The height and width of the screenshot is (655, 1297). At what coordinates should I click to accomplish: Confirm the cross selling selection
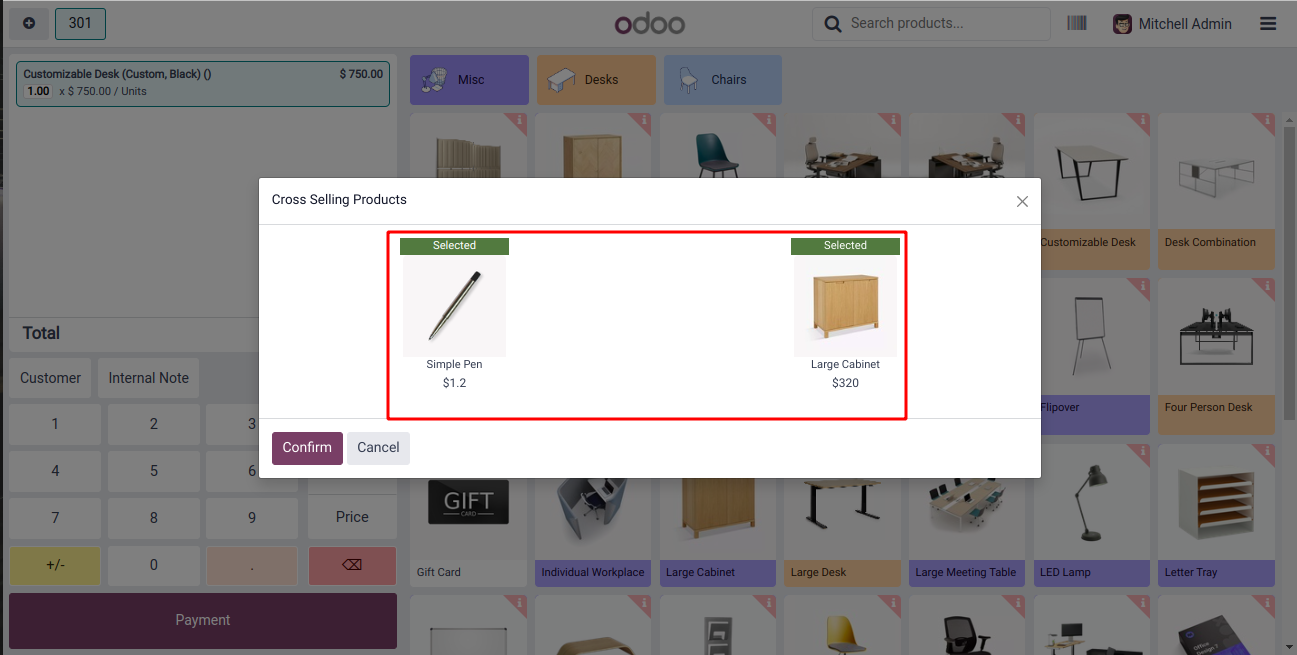[307, 448]
